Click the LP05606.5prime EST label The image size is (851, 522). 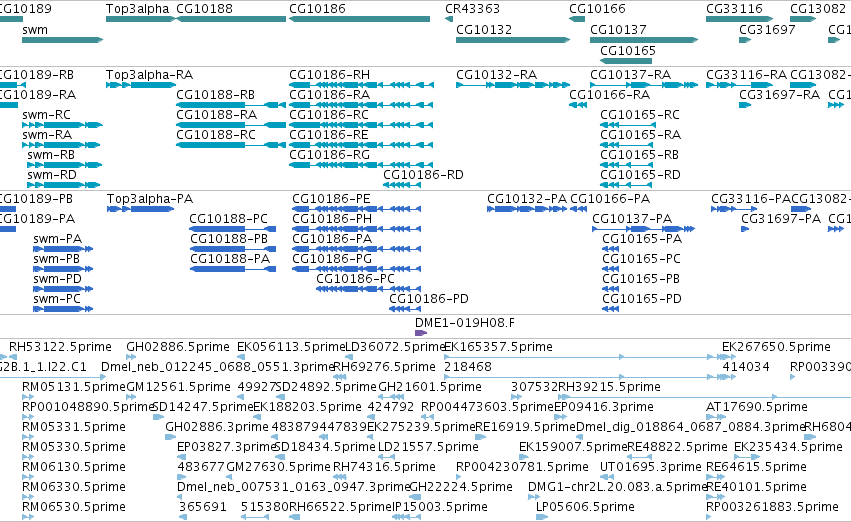point(585,507)
